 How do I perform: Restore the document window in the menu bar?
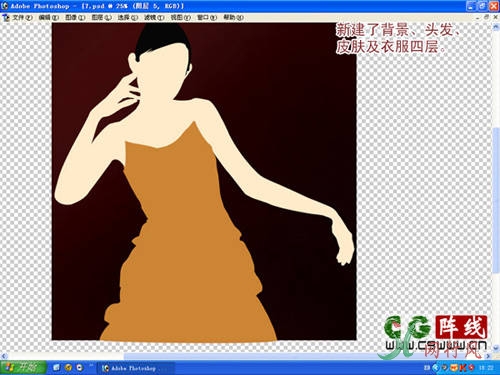click(486, 17)
